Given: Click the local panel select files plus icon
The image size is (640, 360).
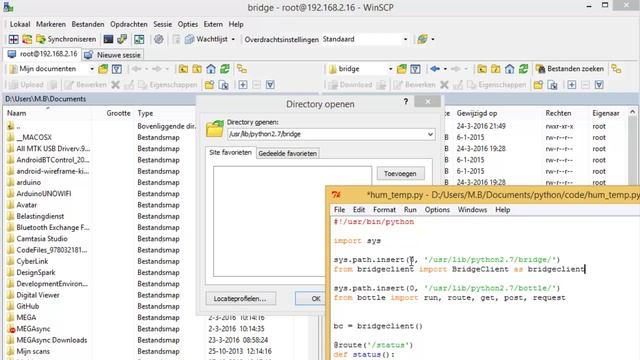Looking at the screenshot, I should [x=243, y=85].
